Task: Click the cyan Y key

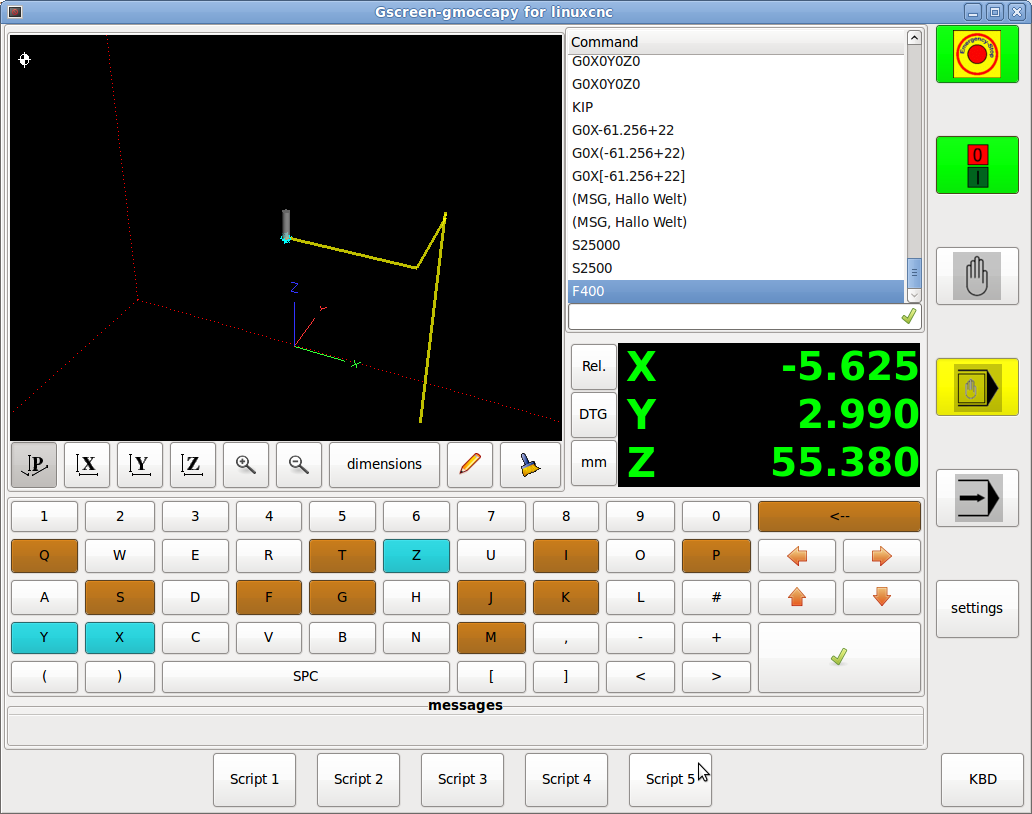Action: (44, 638)
